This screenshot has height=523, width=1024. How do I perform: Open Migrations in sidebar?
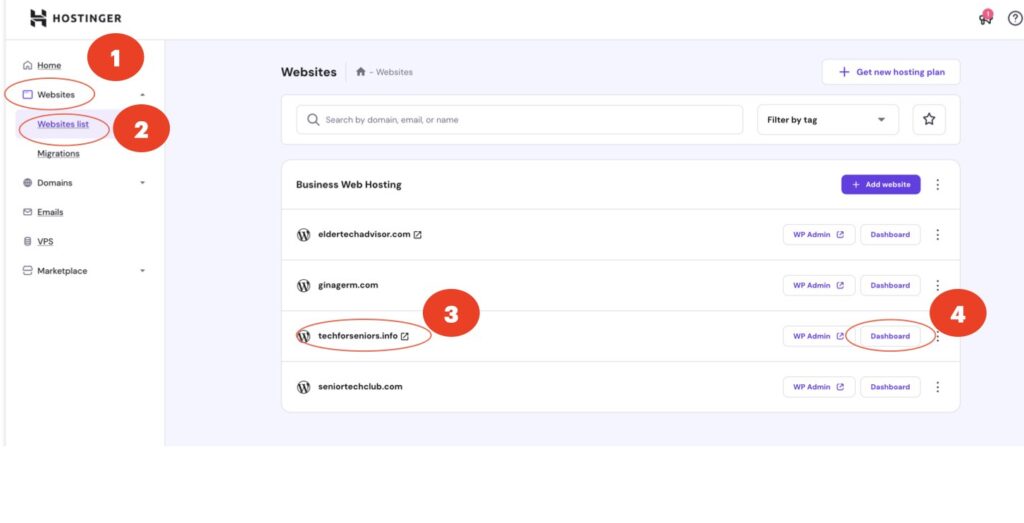coord(58,154)
